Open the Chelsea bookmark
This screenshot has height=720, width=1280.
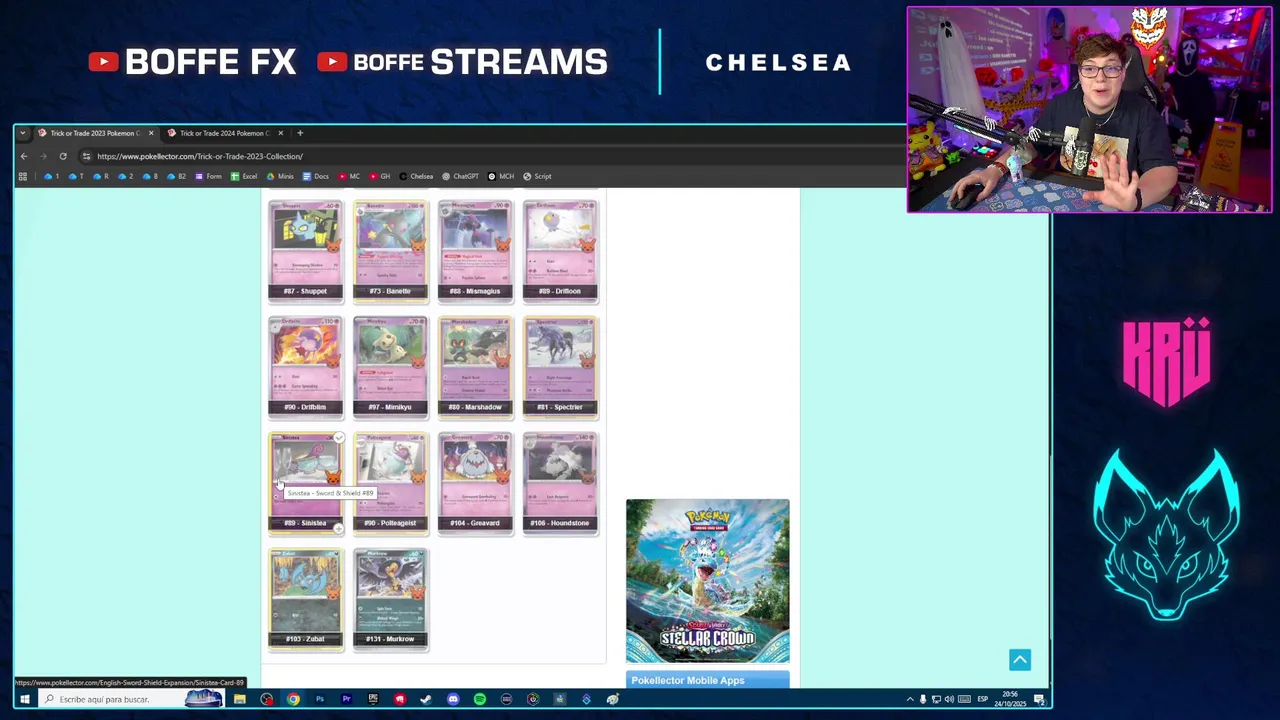click(x=416, y=176)
